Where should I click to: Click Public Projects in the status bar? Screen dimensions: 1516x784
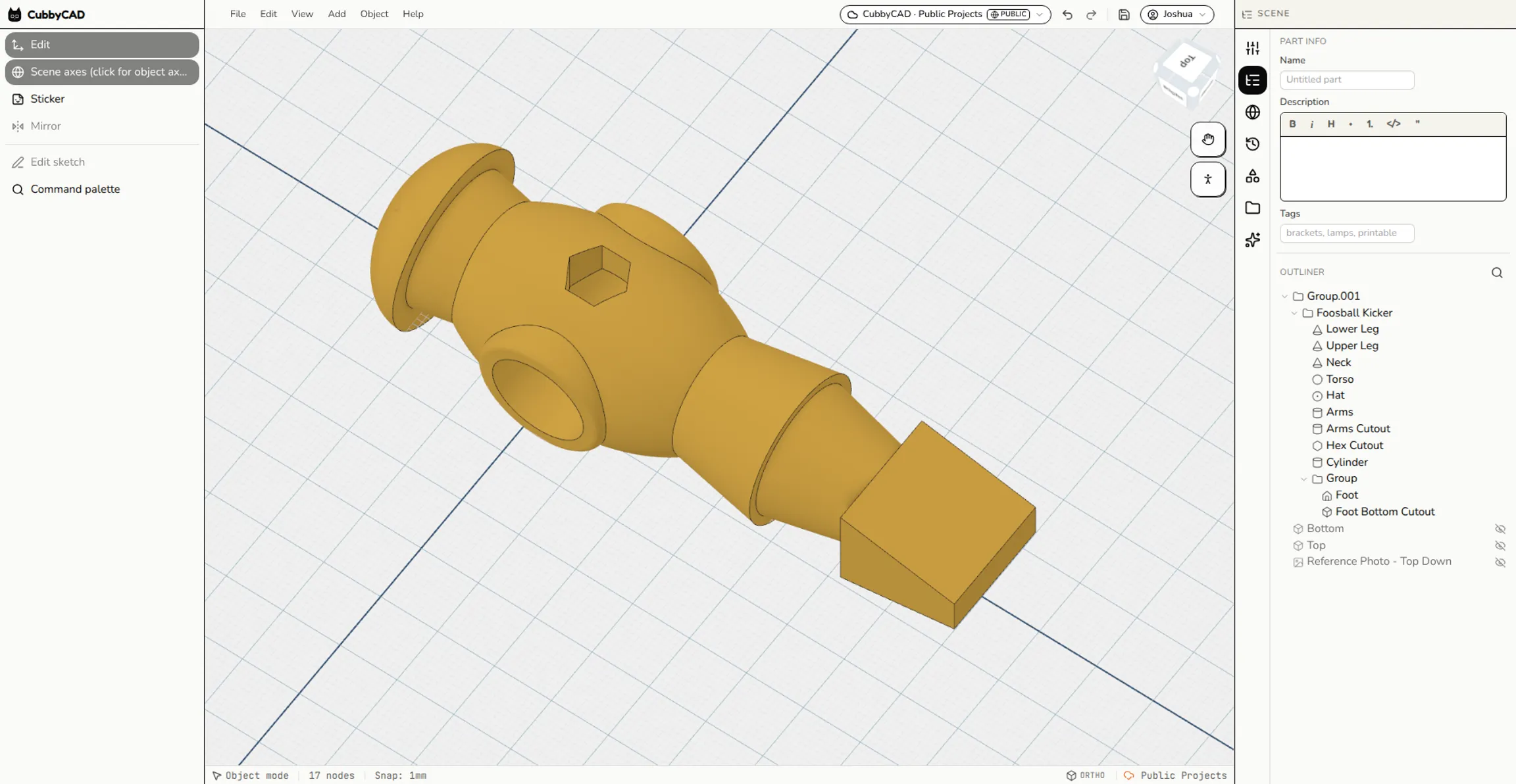tap(1175, 775)
